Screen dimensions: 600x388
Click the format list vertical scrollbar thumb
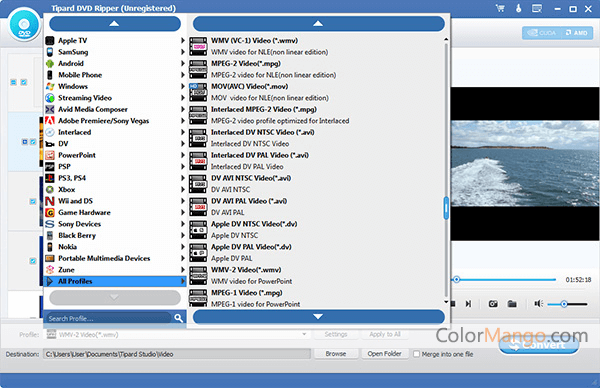pyautogui.click(x=446, y=209)
